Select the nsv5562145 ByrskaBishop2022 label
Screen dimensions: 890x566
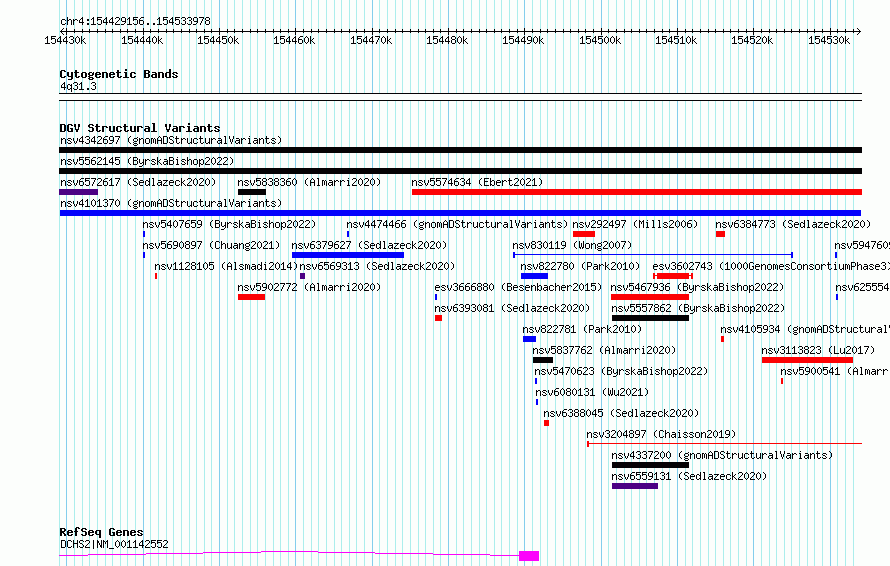click(x=147, y=161)
